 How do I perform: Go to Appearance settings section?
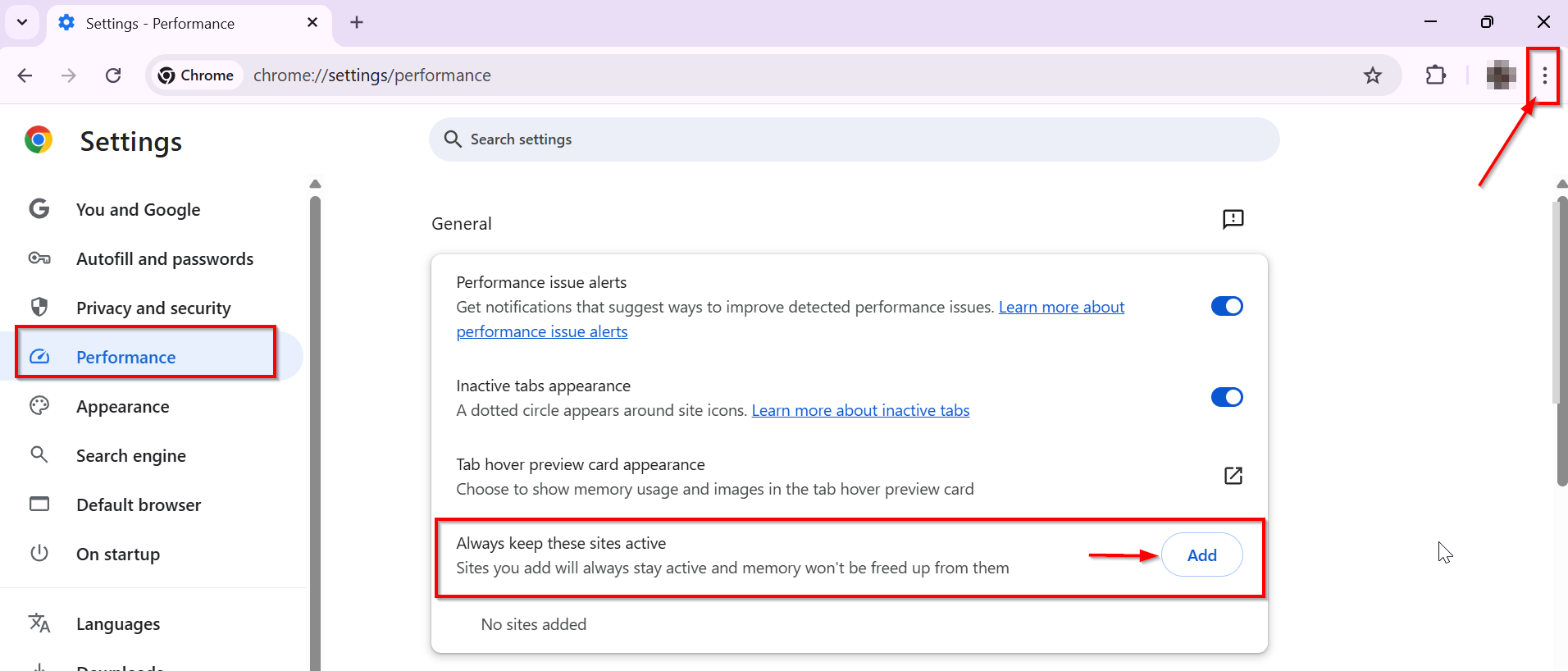(122, 407)
